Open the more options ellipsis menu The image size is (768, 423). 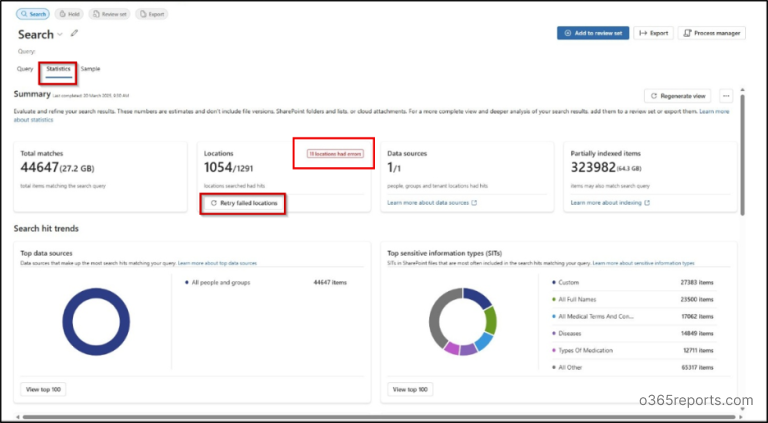click(x=726, y=96)
